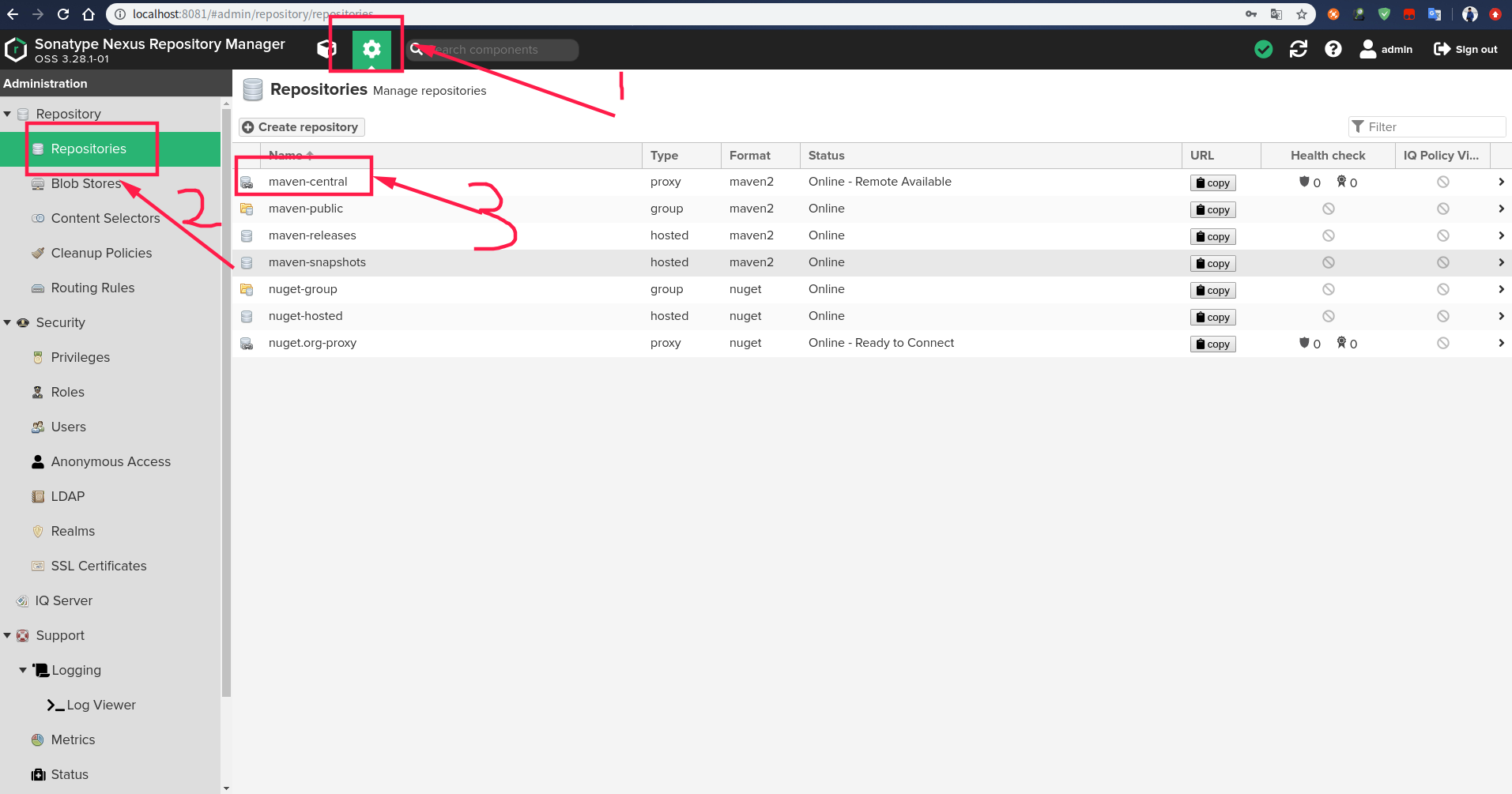Sort by the Status column header
The image size is (1512, 794).
point(991,156)
